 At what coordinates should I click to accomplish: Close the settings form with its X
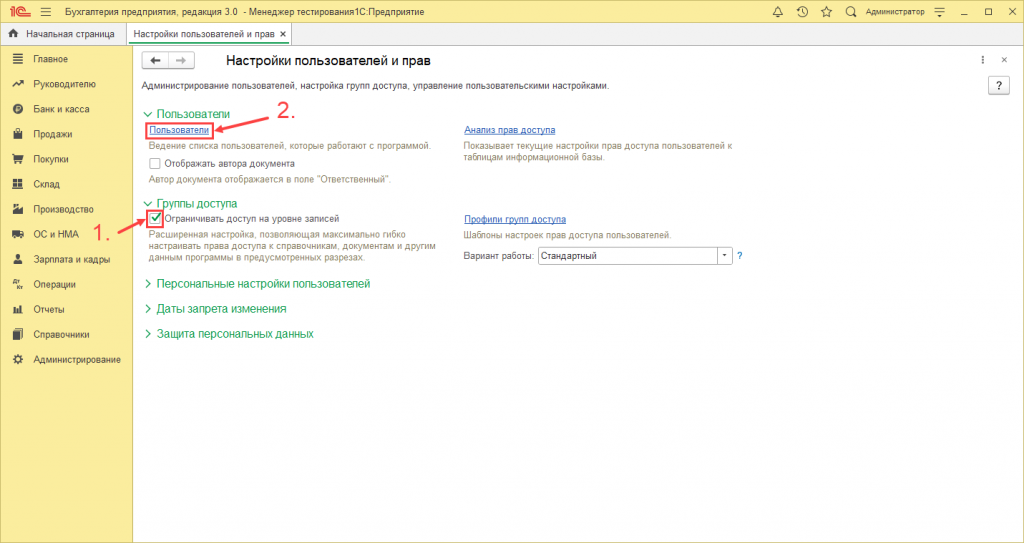[x=1004, y=60]
